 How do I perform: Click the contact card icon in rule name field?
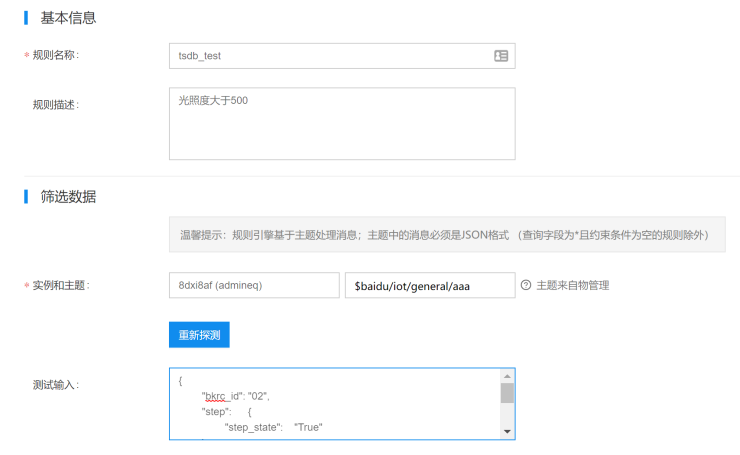501,56
